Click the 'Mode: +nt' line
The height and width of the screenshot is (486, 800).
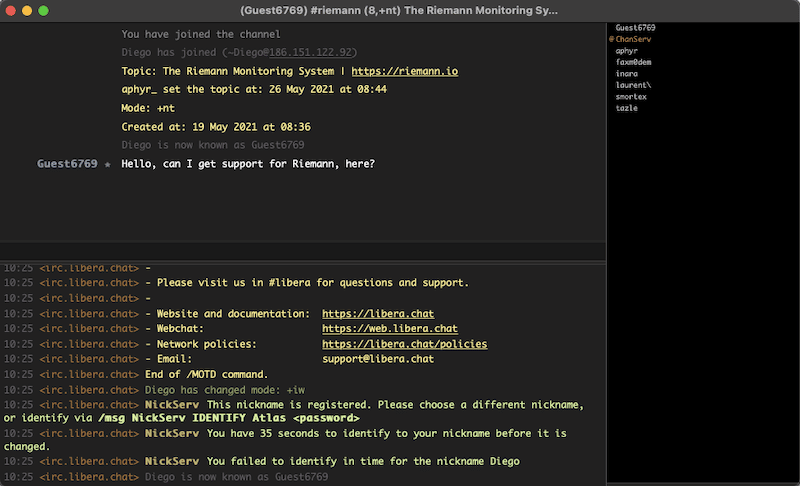click(148, 108)
